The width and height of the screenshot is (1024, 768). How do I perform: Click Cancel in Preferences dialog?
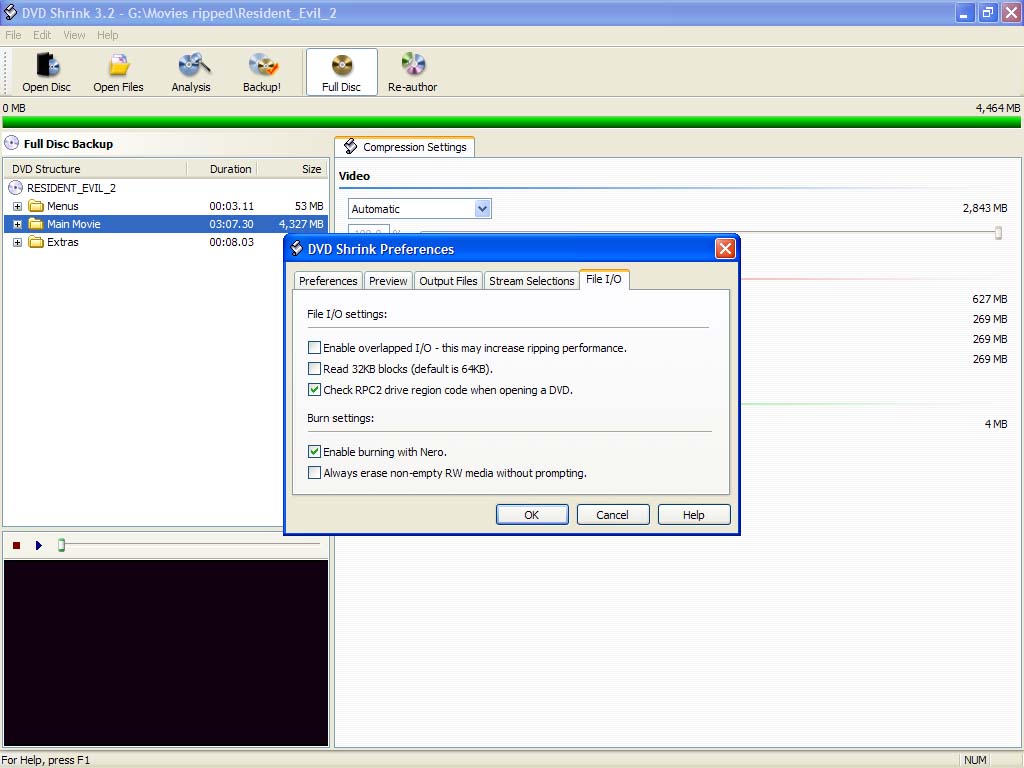613,515
